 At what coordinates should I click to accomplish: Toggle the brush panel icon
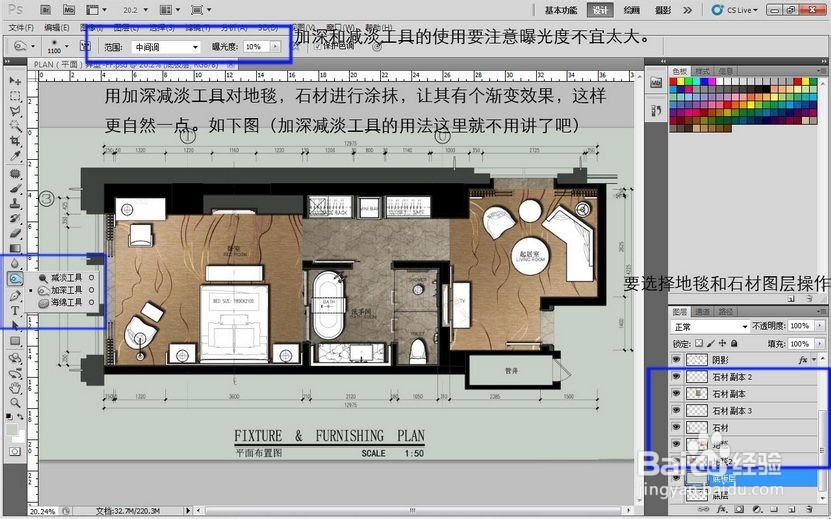(85, 46)
